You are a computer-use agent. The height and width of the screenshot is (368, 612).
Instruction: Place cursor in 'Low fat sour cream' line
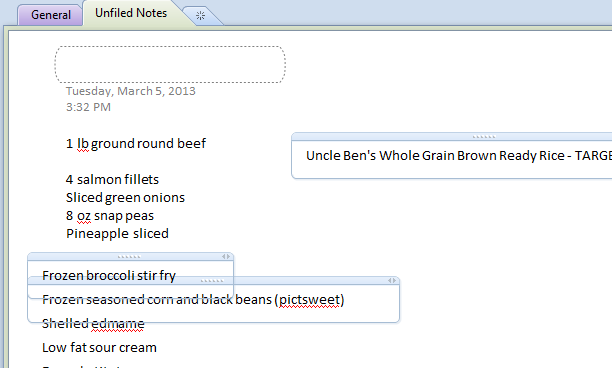point(99,348)
